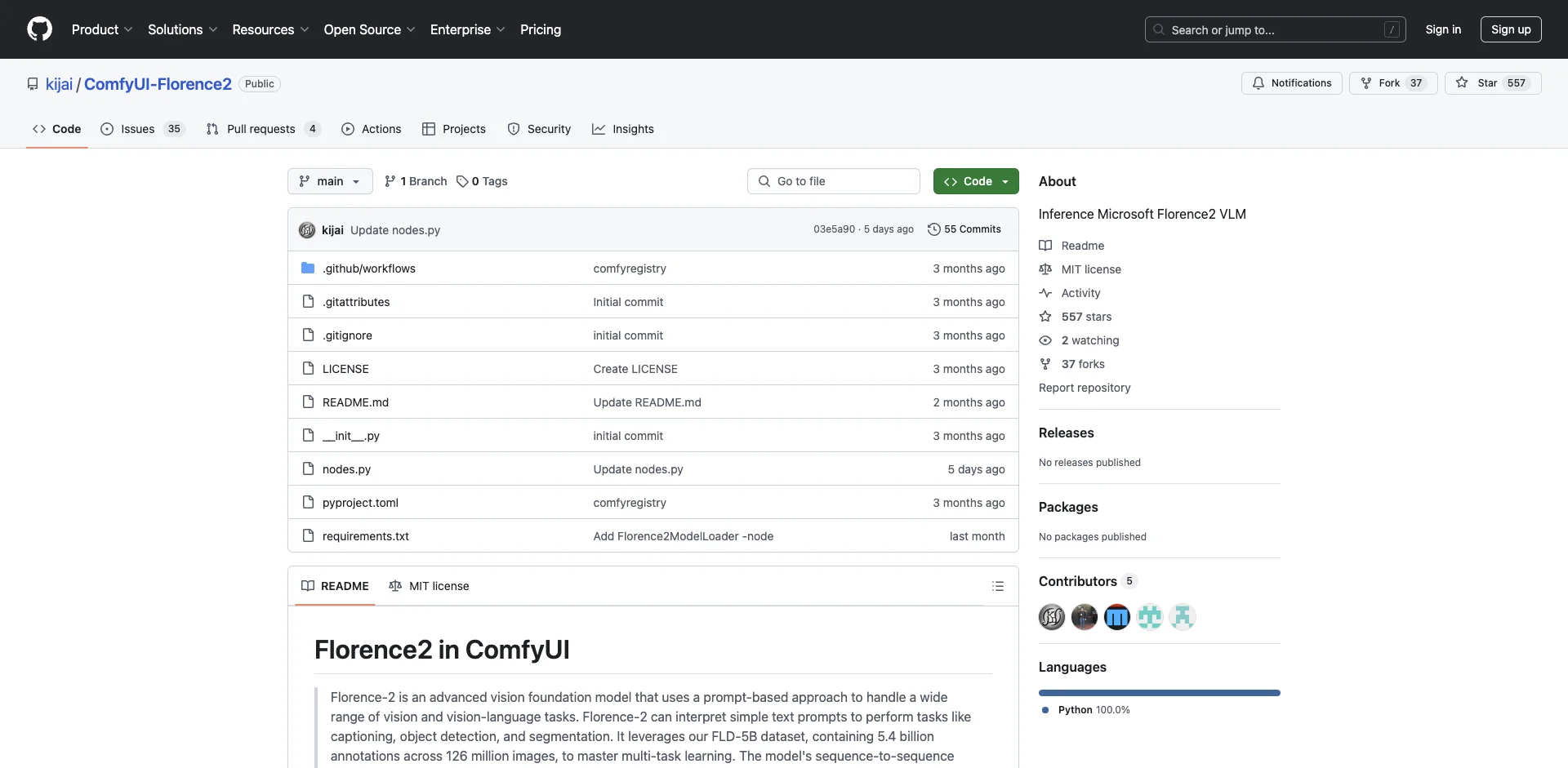The height and width of the screenshot is (768, 1568).
Task: Open the README outline list icon
Action: [x=998, y=586]
